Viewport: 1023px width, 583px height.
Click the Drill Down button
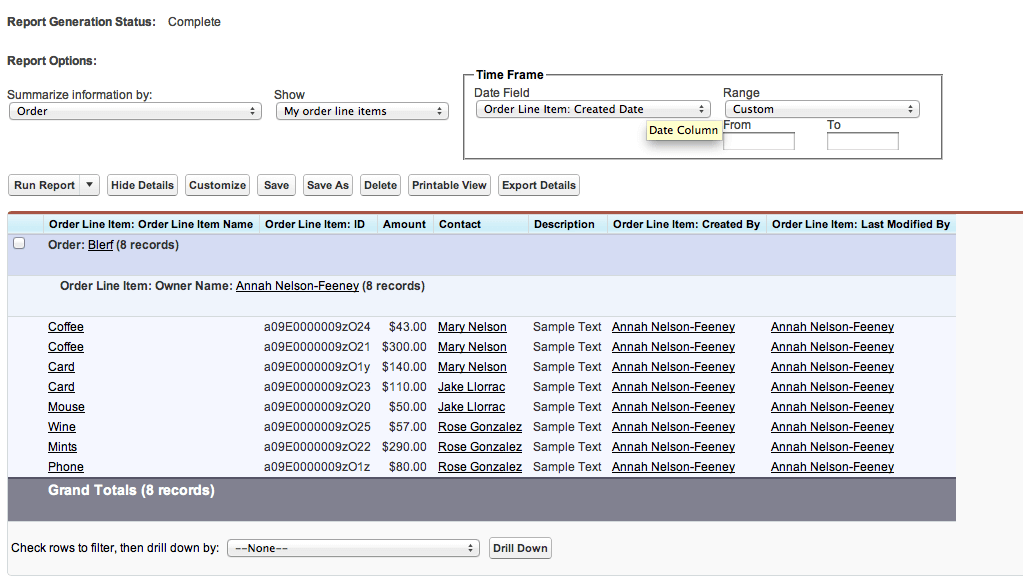pyautogui.click(x=520, y=548)
